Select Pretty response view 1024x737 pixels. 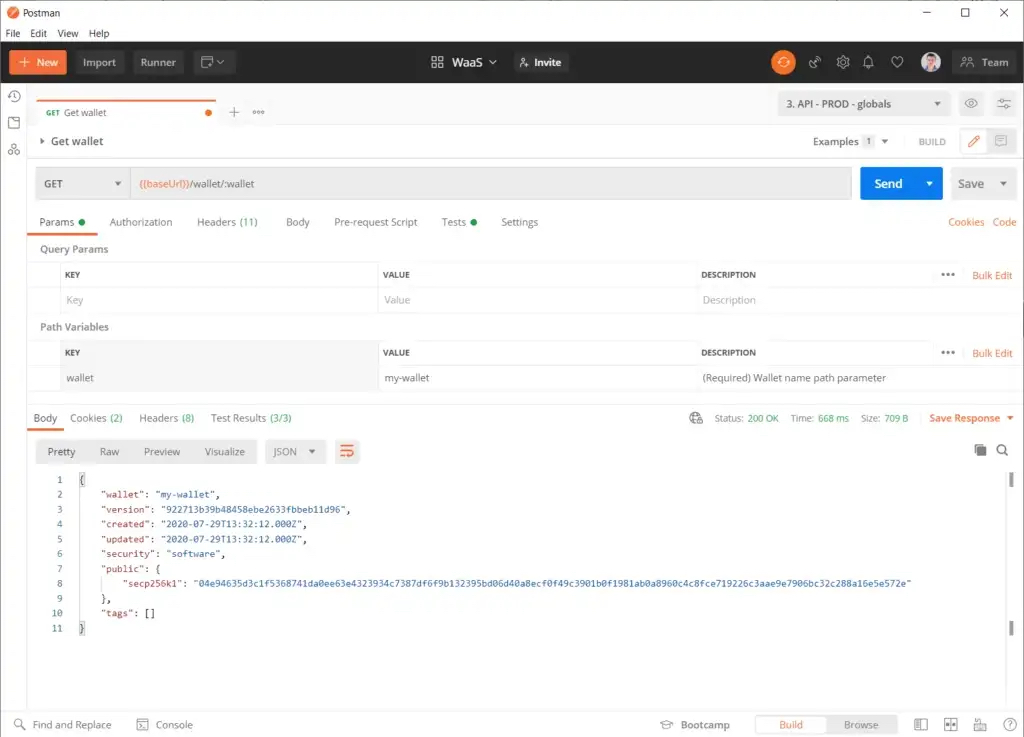[61, 452]
